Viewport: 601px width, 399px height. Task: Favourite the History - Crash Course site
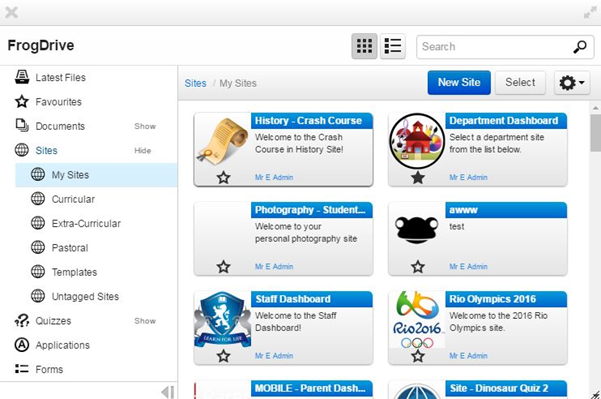coord(223,177)
